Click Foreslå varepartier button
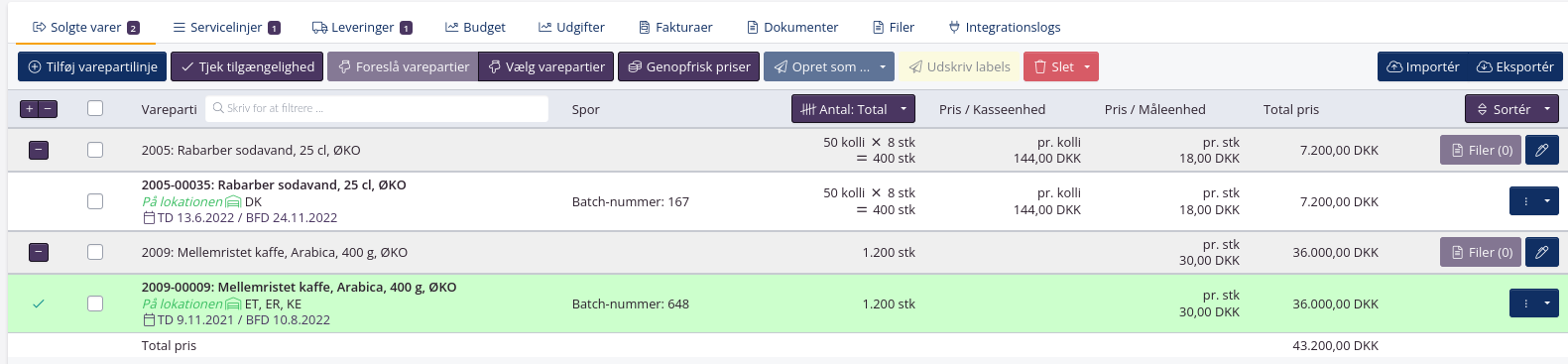This screenshot has width=1568, height=364. pos(403,66)
